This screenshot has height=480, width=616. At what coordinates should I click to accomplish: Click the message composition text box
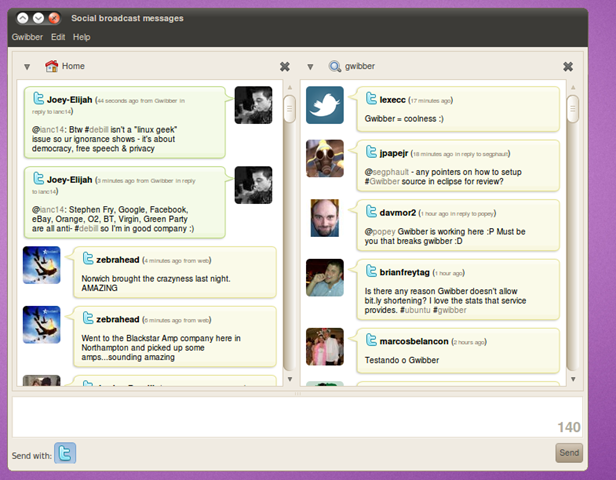pos(297,417)
